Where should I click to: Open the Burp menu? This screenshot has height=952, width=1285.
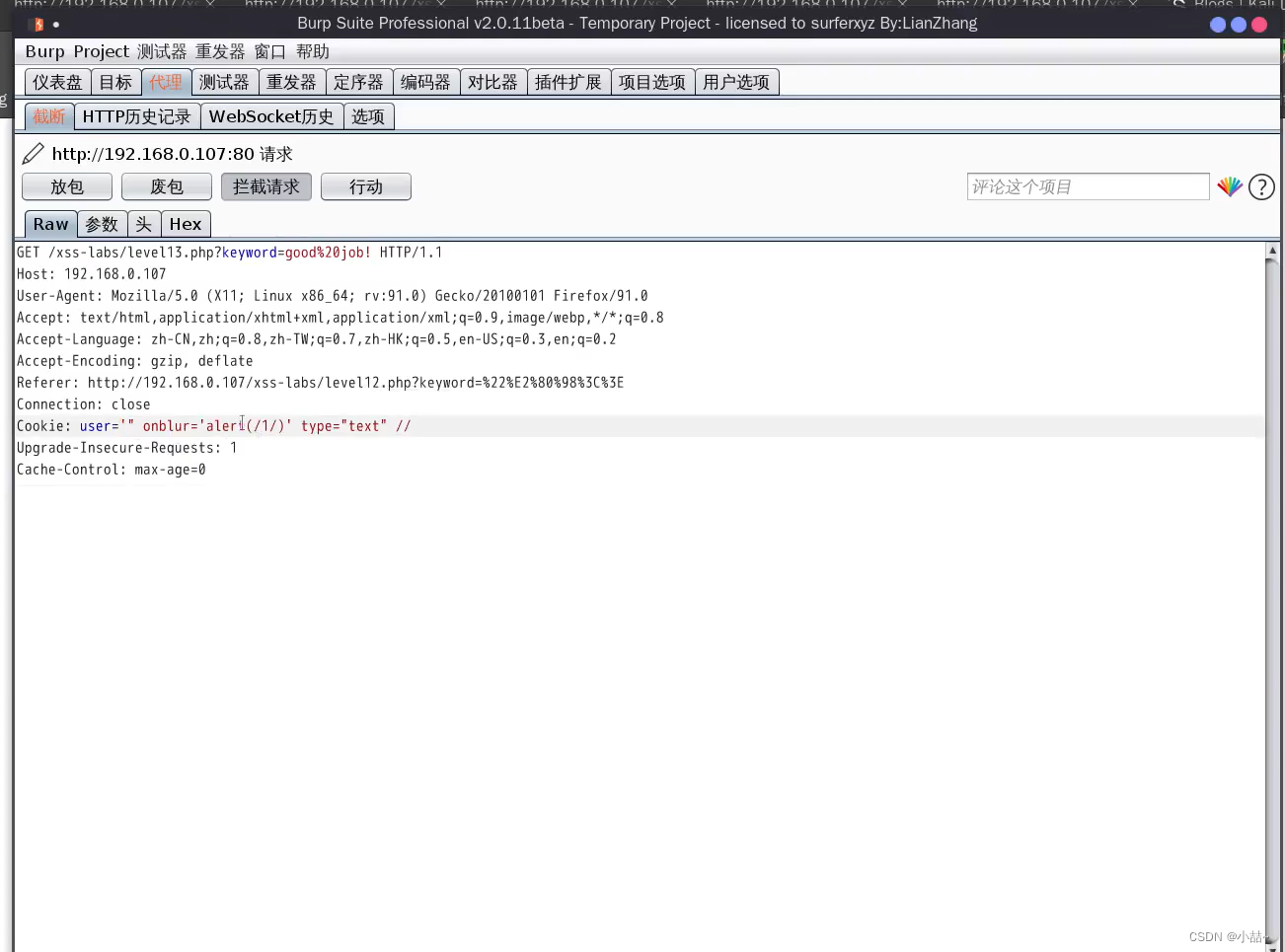tap(45, 51)
